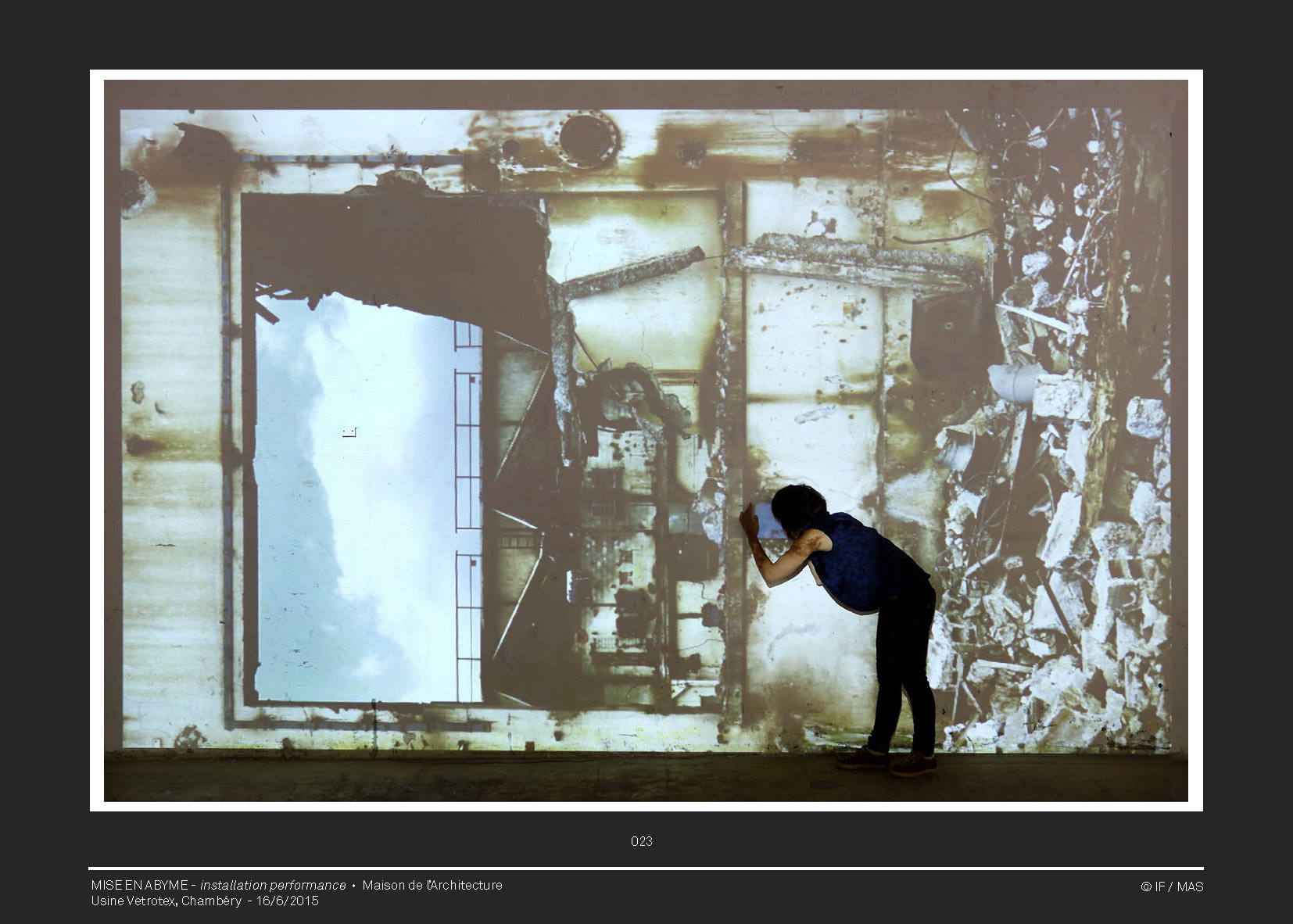Screen dimensions: 1293x924
Task: Click the white horizontal rule above caption
Action: (646, 868)
